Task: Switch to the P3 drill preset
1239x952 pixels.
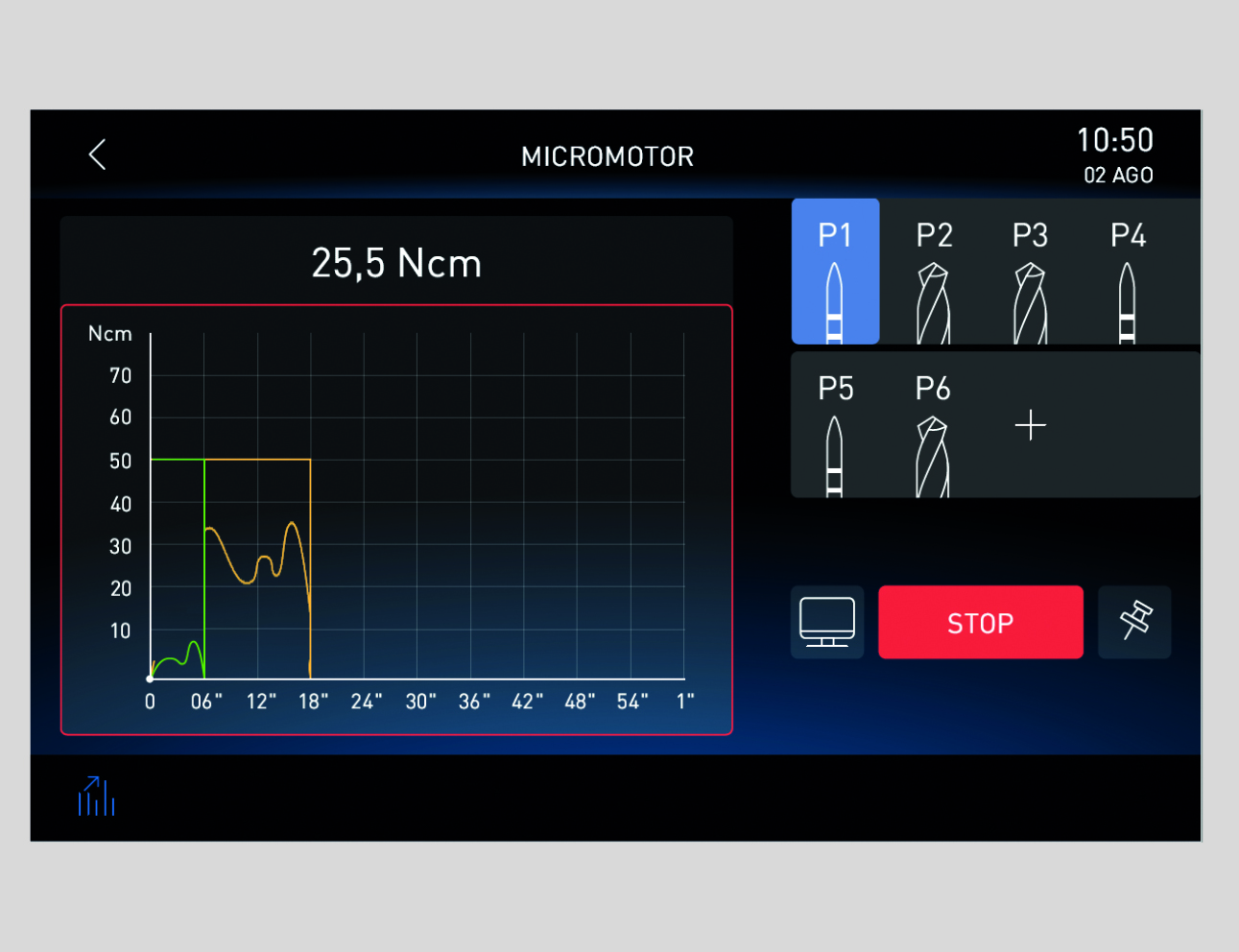Action: pos(1030,272)
